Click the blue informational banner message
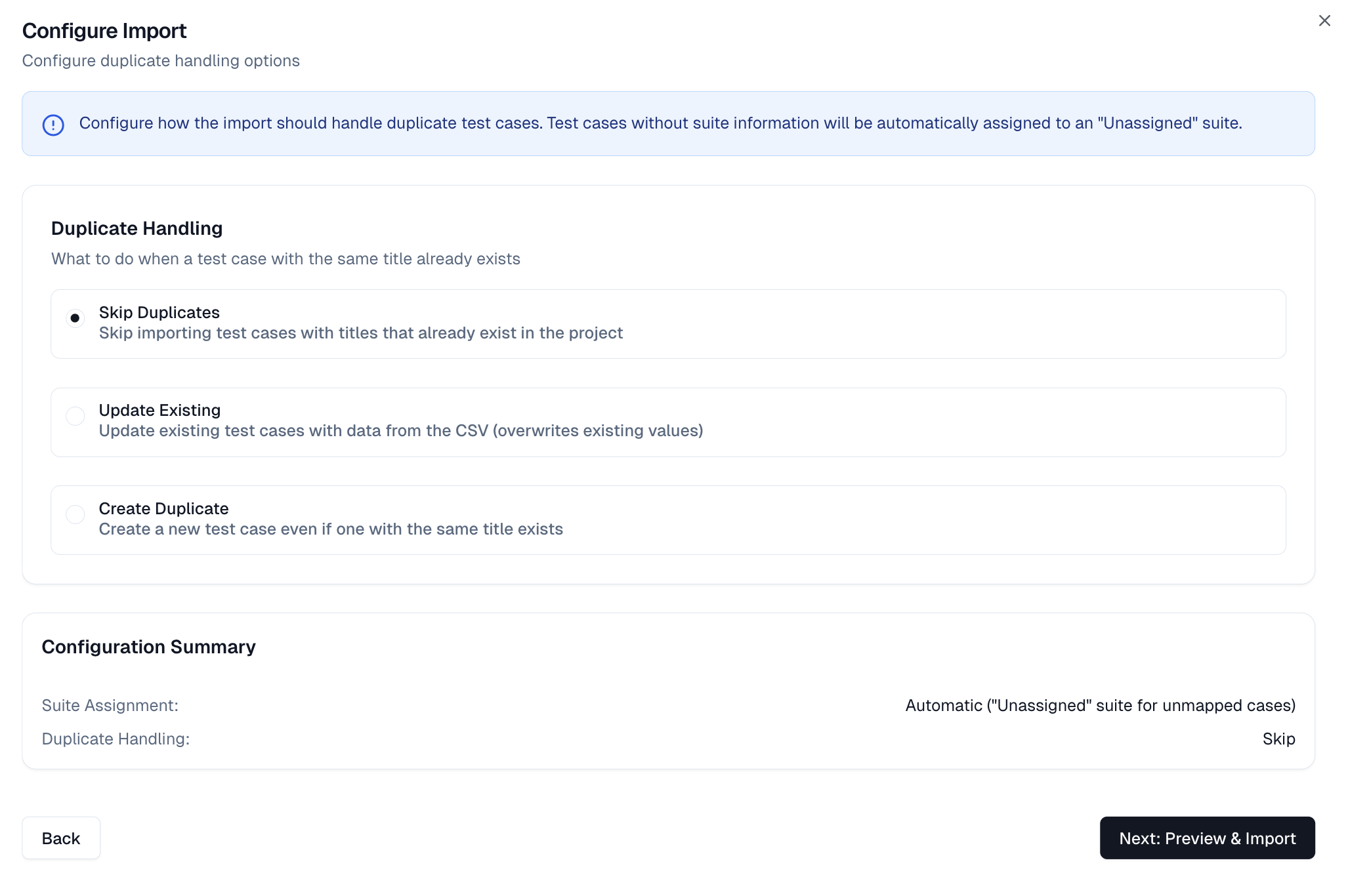 tap(660, 123)
